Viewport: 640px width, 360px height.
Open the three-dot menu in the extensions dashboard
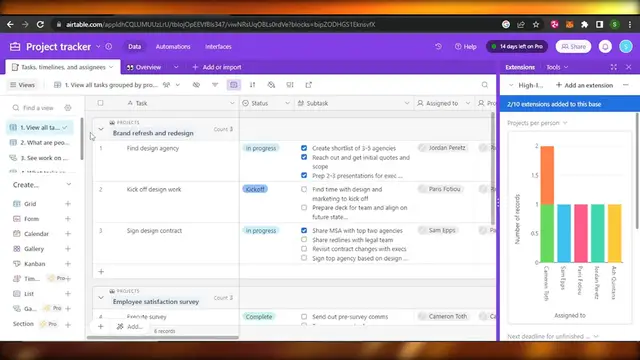[626, 85]
